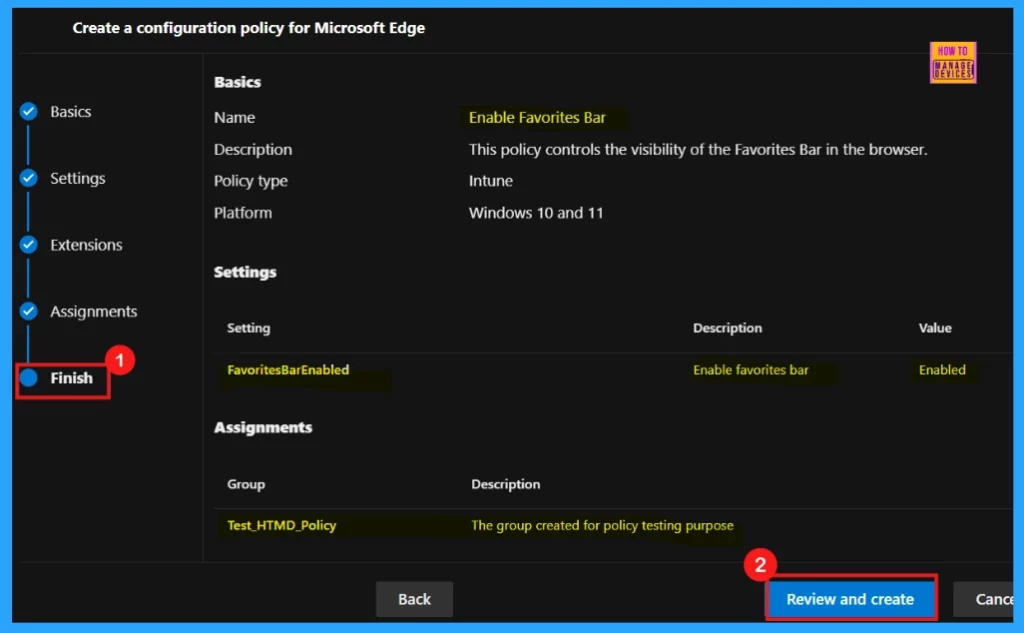Click the Setting column header
The image size is (1024, 633).
[x=248, y=329]
